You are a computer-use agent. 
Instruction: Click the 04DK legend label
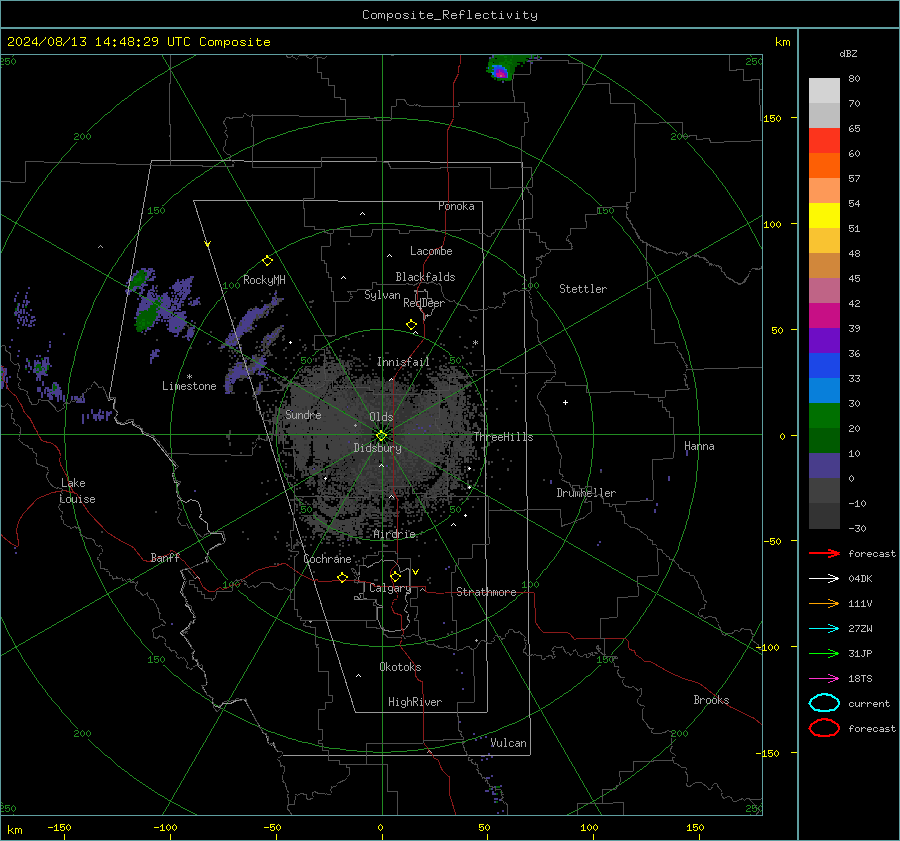click(860, 579)
